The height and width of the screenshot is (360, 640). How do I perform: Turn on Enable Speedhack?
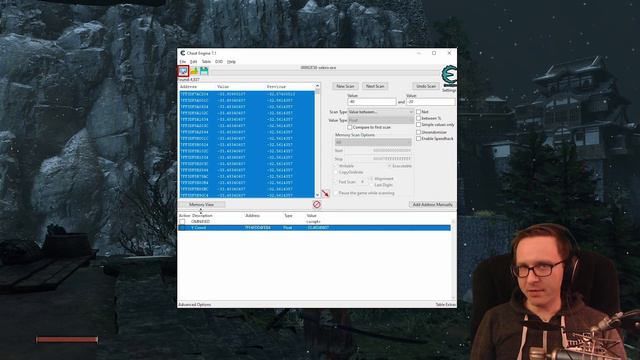pyautogui.click(x=418, y=139)
